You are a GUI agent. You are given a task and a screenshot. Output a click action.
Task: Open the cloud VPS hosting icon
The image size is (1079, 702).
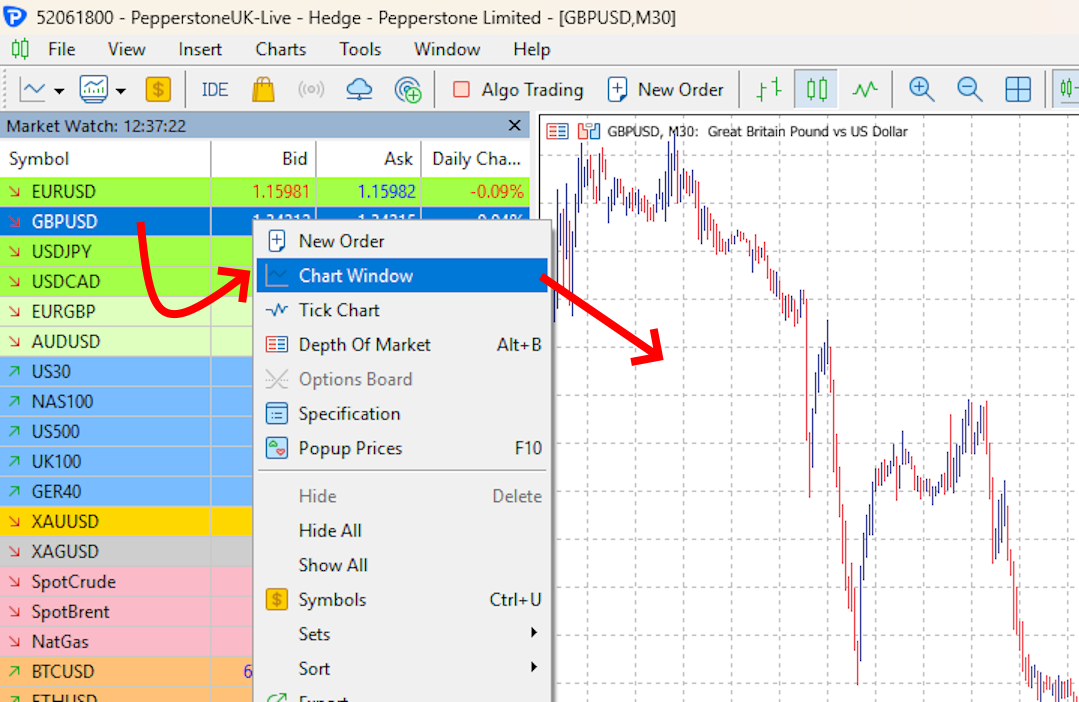tap(359, 89)
